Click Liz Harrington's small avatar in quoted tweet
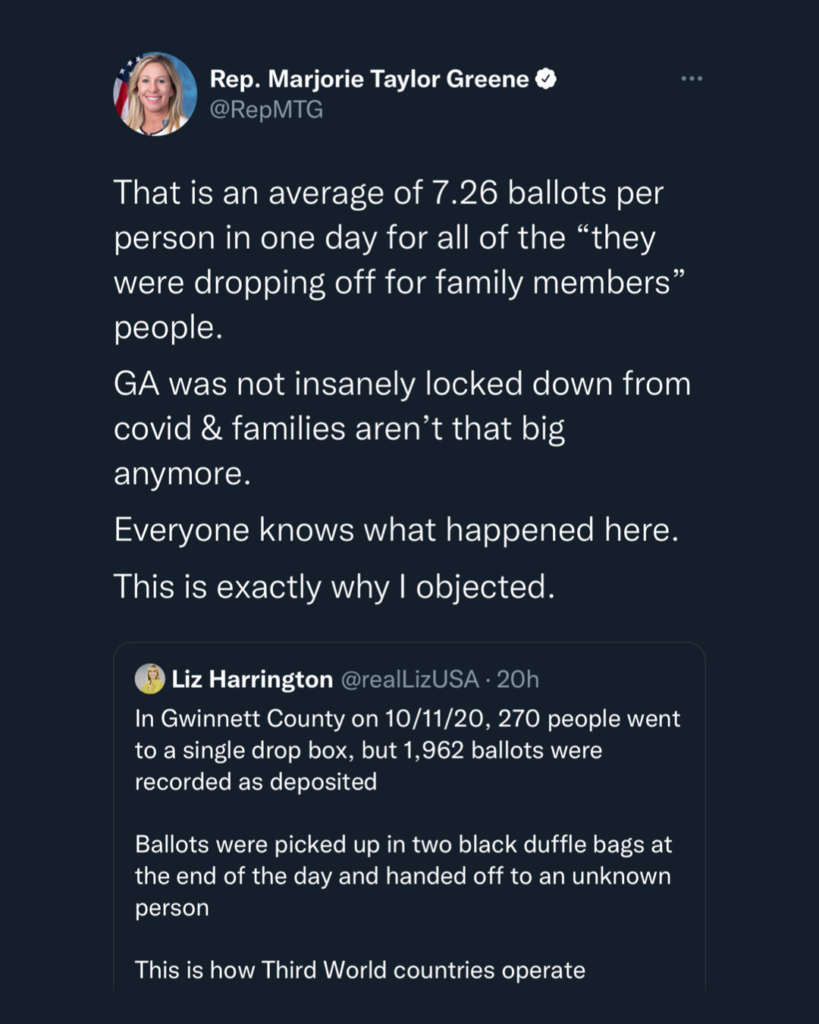Viewport: 819px width, 1024px height. pos(150,679)
